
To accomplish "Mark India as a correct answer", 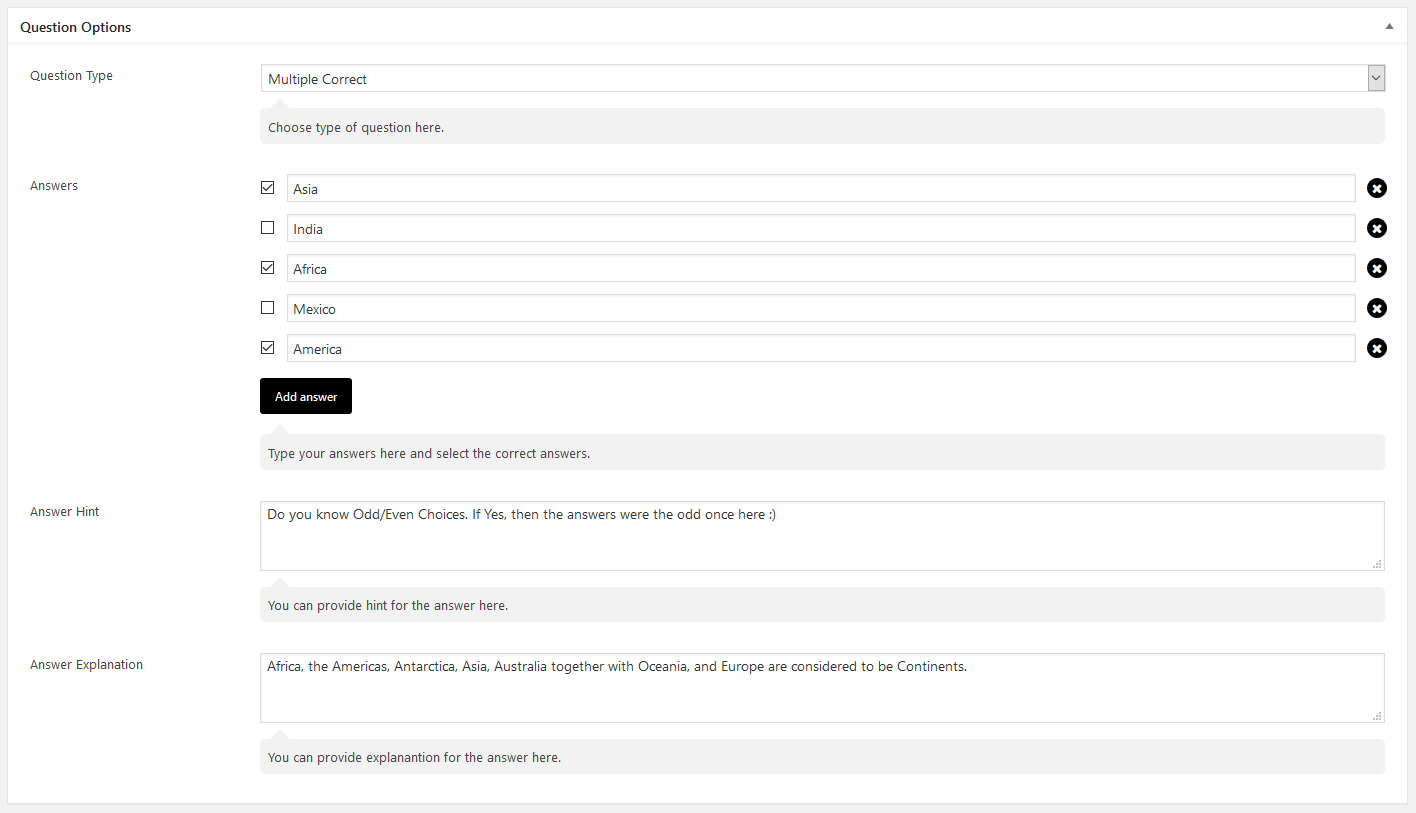I will [x=267, y=227].
